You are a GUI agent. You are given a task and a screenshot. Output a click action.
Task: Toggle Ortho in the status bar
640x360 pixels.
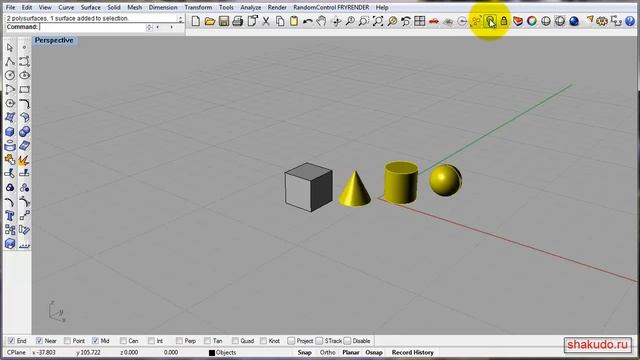327,352
